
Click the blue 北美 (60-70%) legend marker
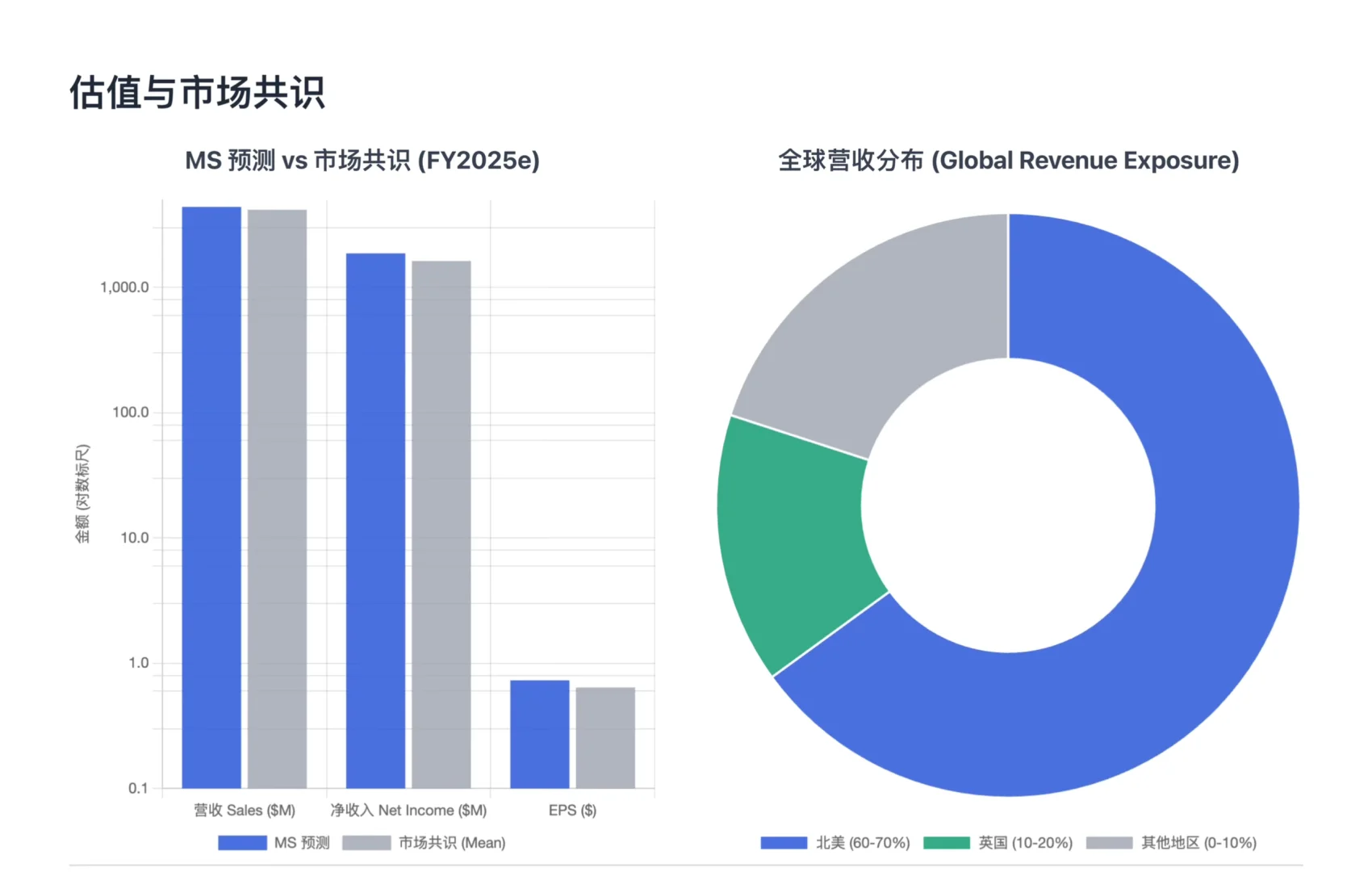(x=785, y=842)
